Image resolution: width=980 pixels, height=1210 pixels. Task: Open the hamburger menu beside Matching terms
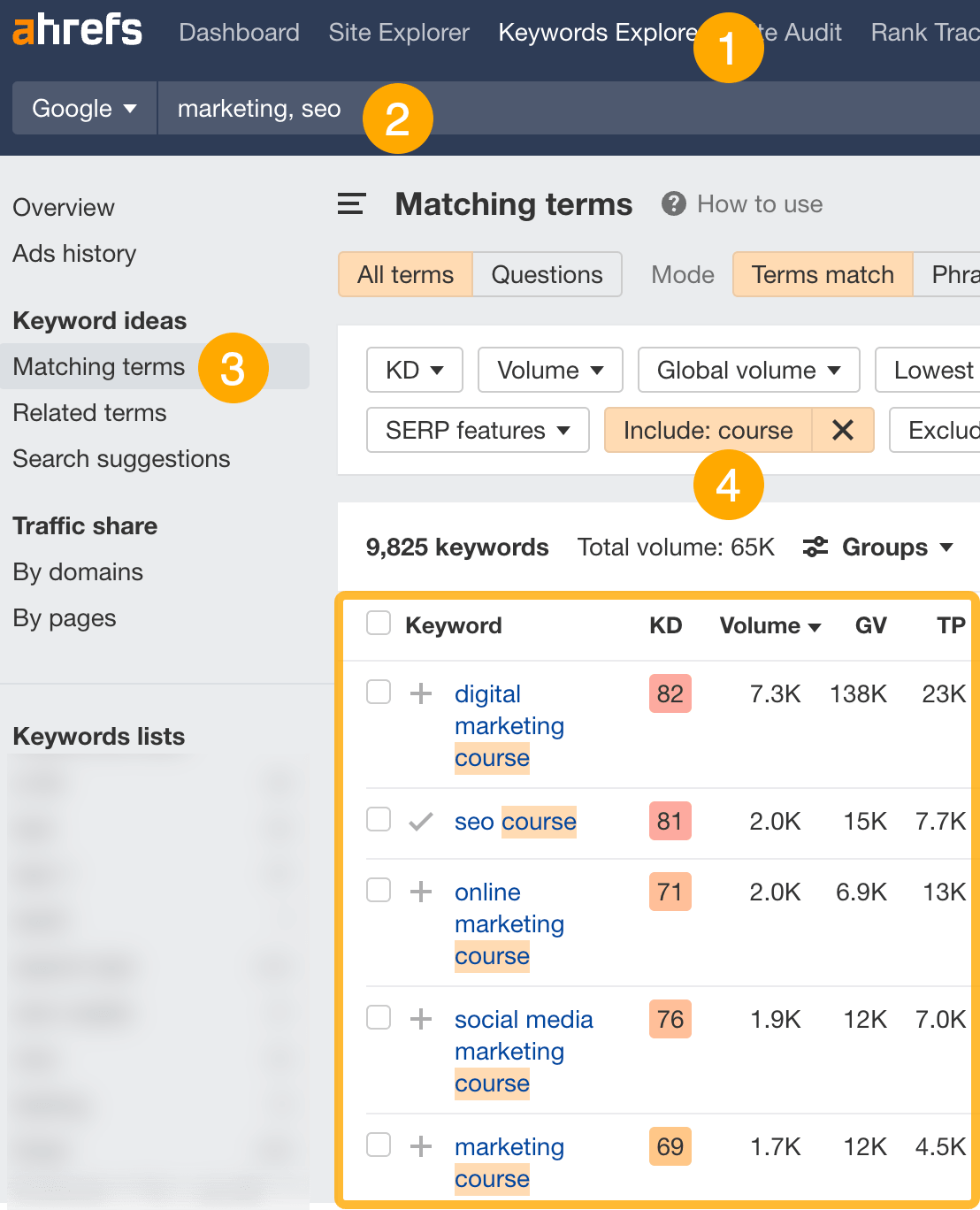[351, 204]
